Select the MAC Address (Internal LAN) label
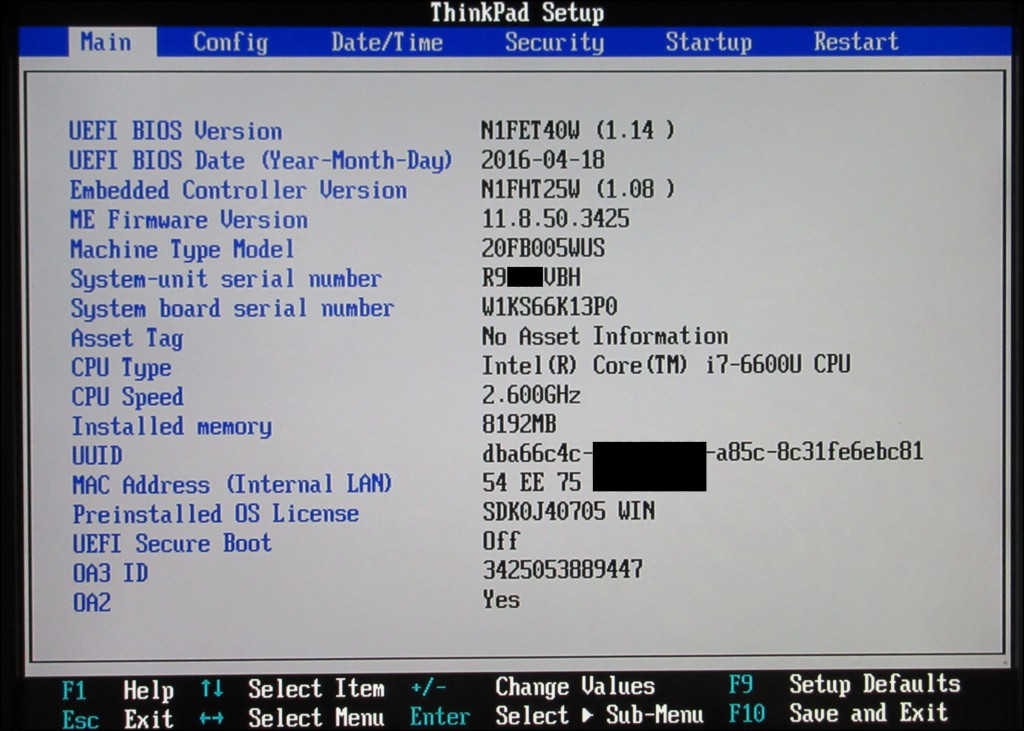 pyautogui.click(x=232, y=485)
